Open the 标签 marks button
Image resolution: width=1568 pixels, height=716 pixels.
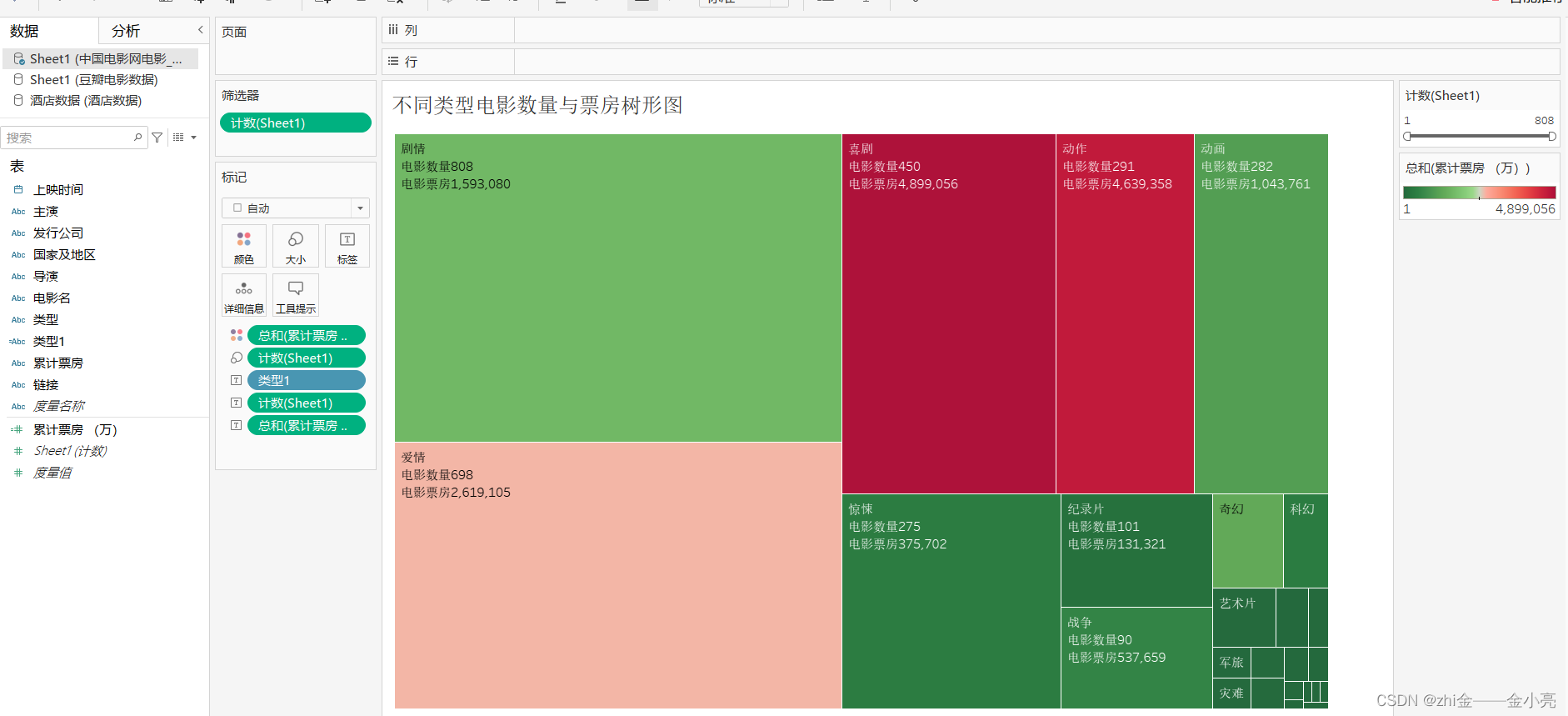click(x=347, y=246)
